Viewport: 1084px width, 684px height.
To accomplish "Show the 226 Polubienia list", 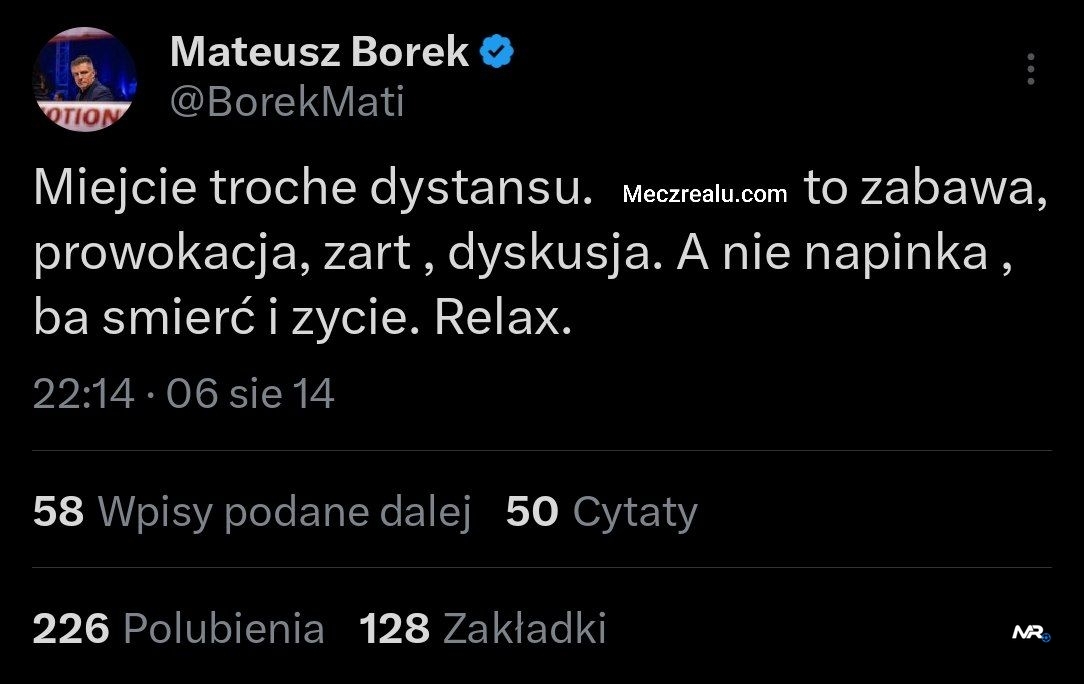I will 178,629.
